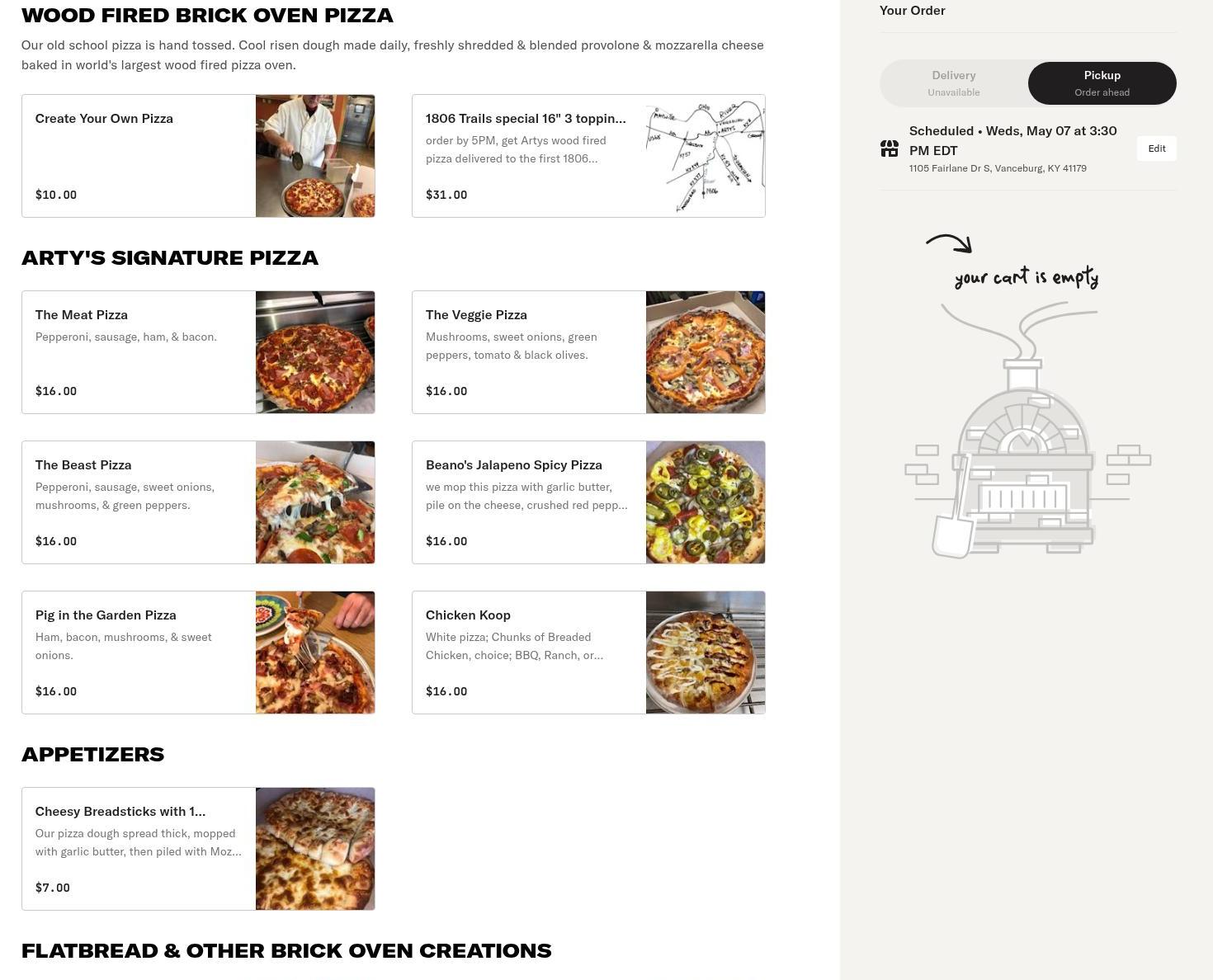This screenshot has width=1213, height=980.
Task: Open the Cheesy Breadsticks appetizer
Action: pyautogui.click(x=198, y=849)
